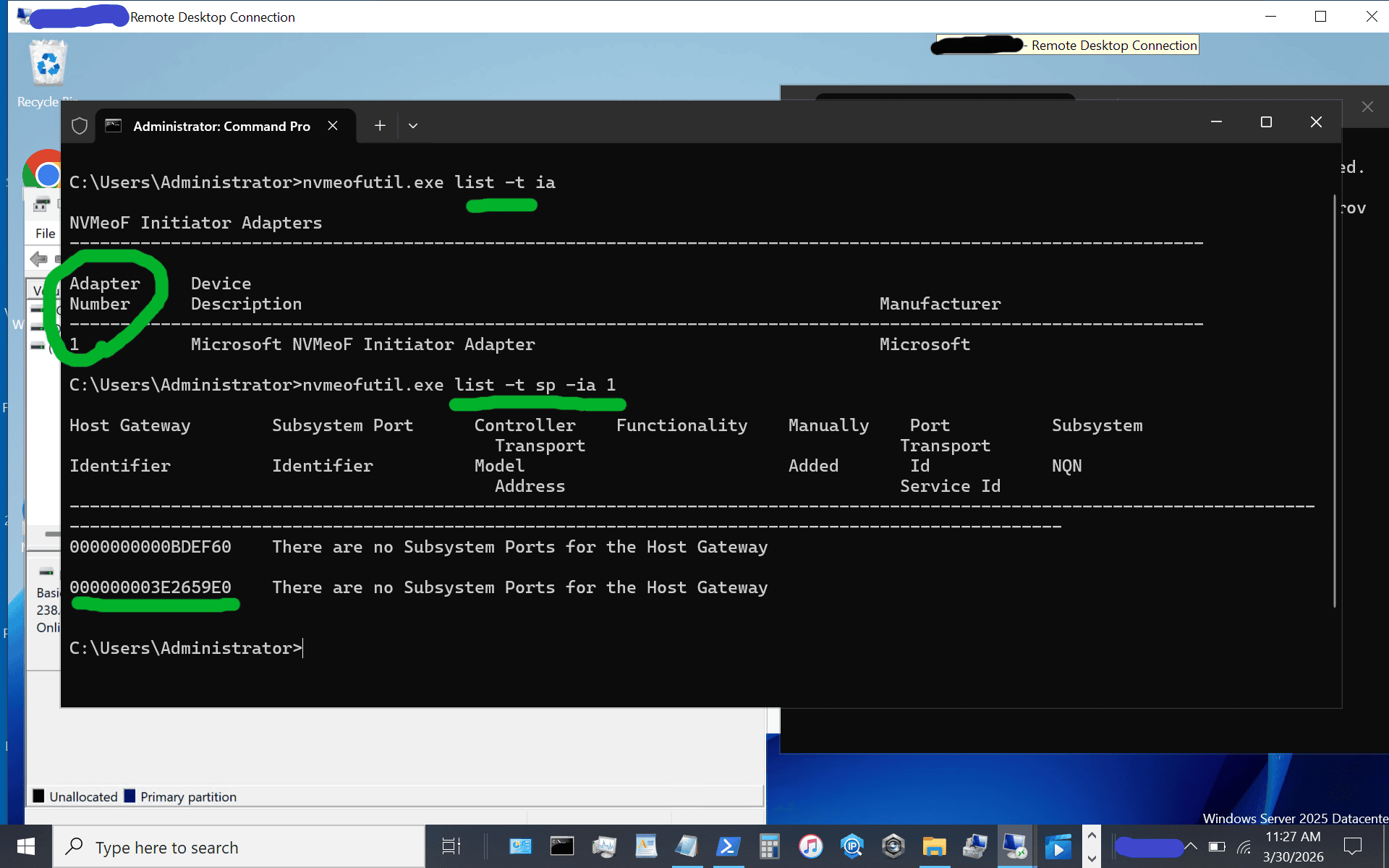Click the Unallocated legend label

83,796
